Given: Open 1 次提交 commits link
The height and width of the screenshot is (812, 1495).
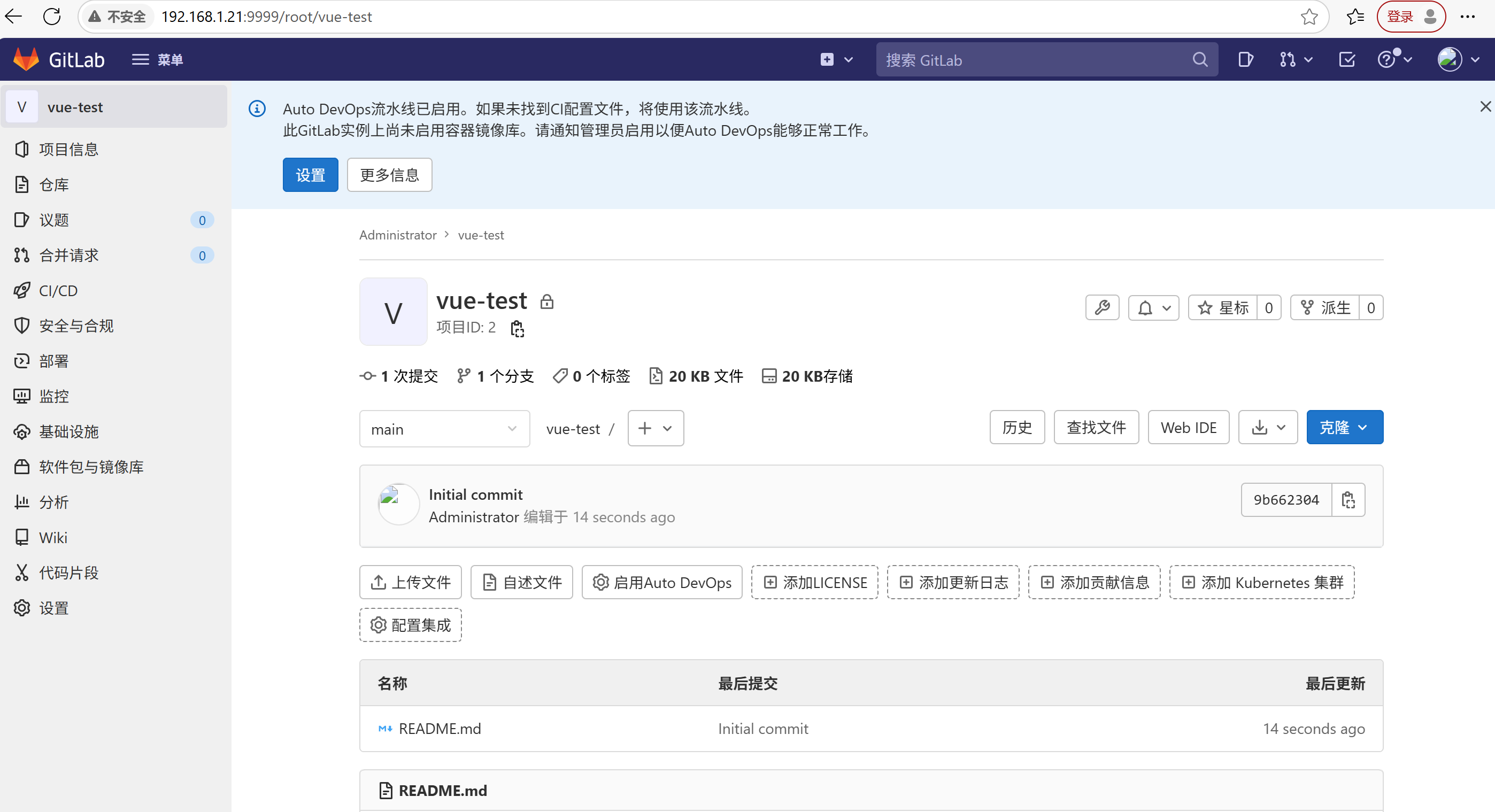Looking at the screenshot, I should pyautogui.click(x=399, y=376).
